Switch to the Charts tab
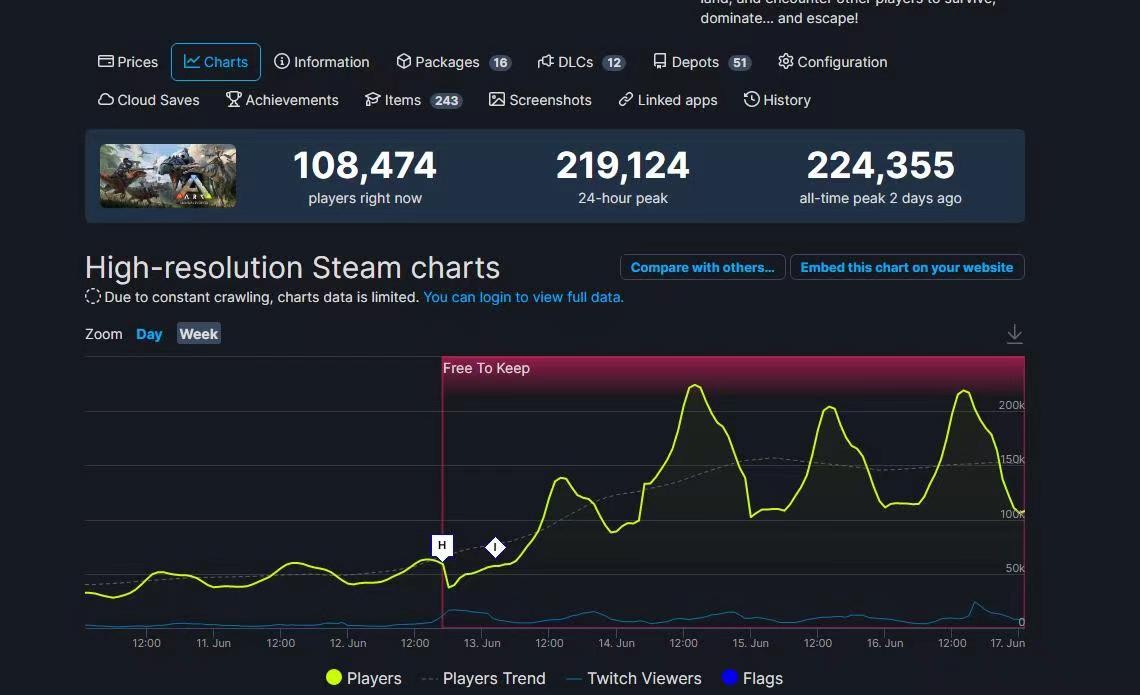The height and width of the screenshot is (695, 1140). coord(215,61)
